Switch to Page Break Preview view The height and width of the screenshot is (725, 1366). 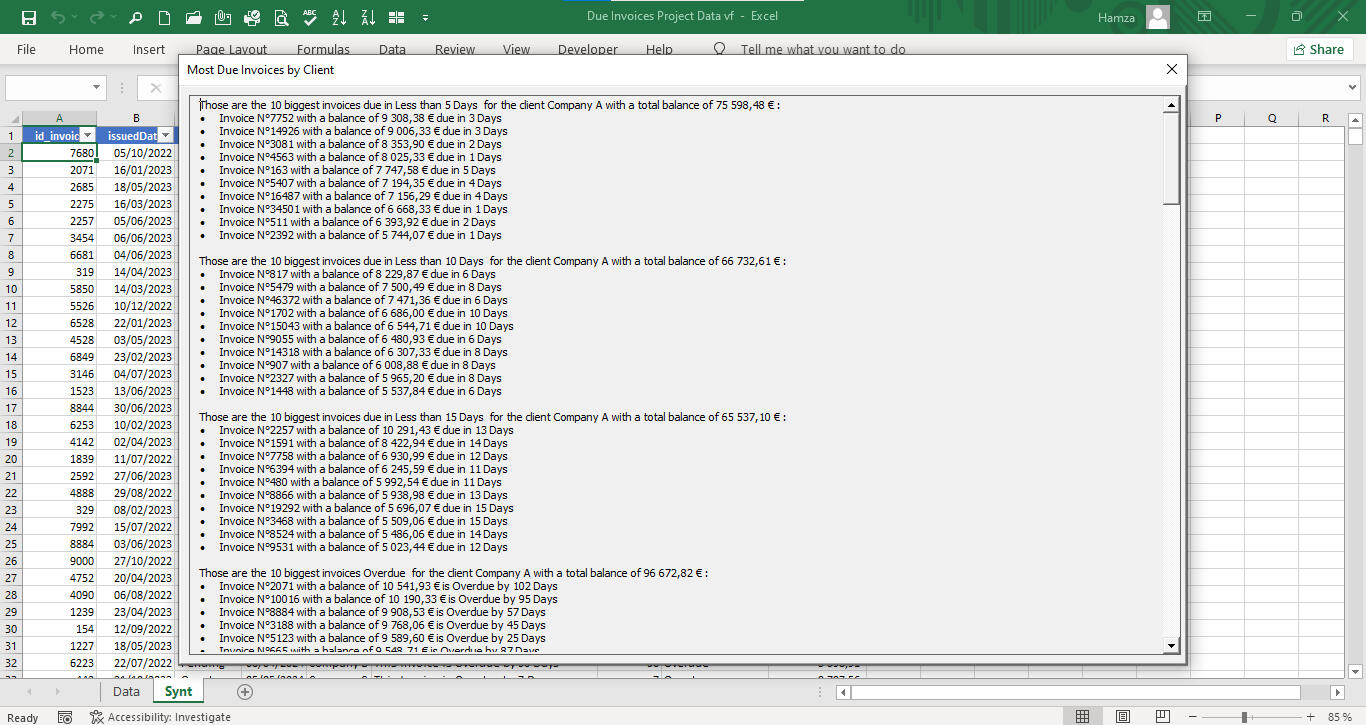tap(1162, 717)
